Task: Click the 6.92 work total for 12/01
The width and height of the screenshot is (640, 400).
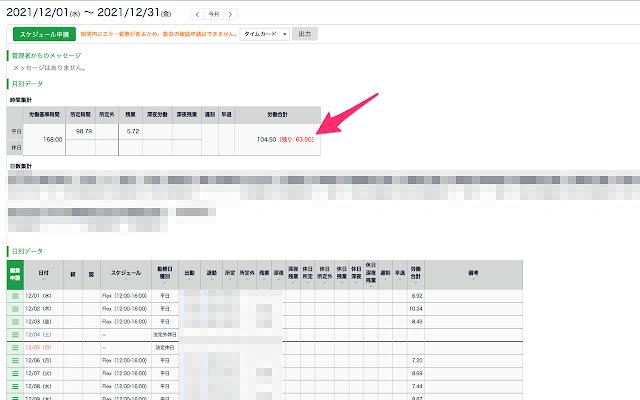Action: tap(417, 296)
